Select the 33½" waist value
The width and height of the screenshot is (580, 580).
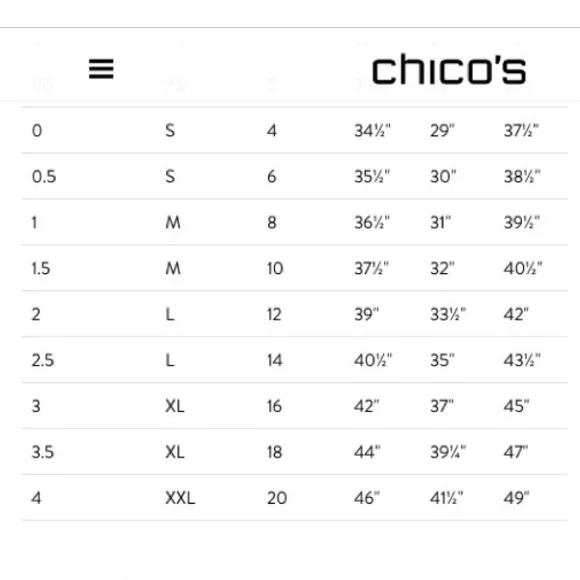click(448, 314)
